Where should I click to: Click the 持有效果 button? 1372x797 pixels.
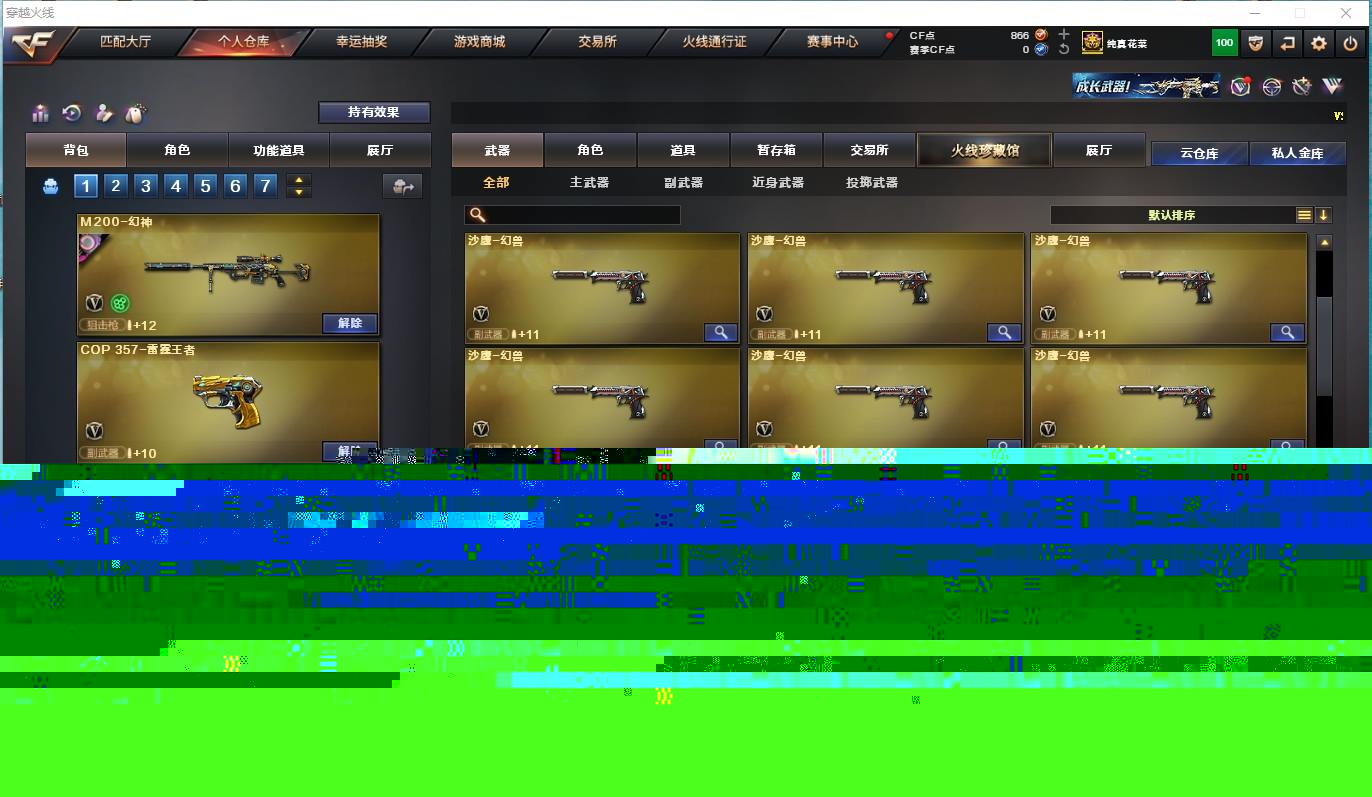(x=374, y=112)
